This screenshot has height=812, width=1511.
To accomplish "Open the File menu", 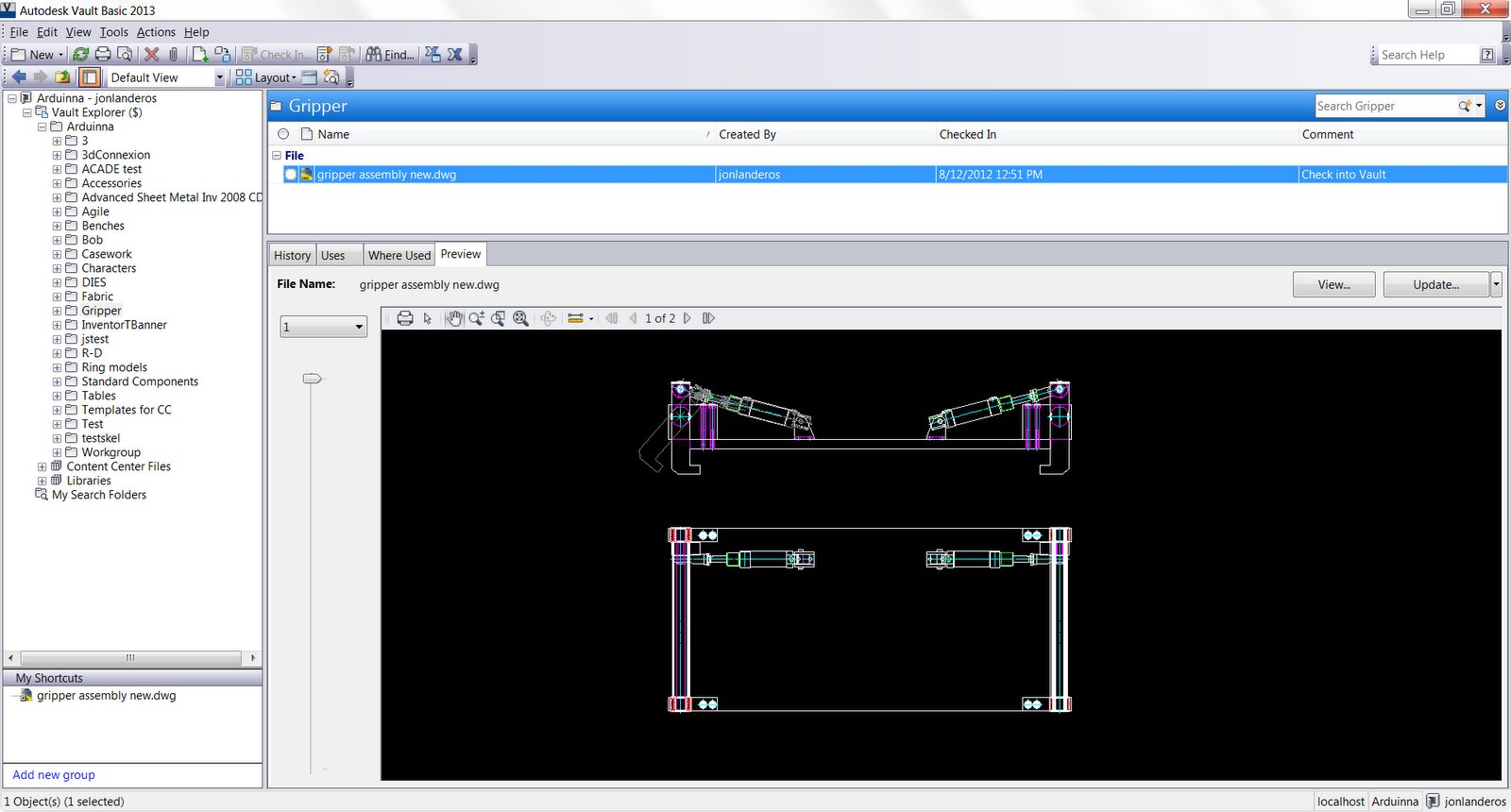I will click(x=19, y=32).
